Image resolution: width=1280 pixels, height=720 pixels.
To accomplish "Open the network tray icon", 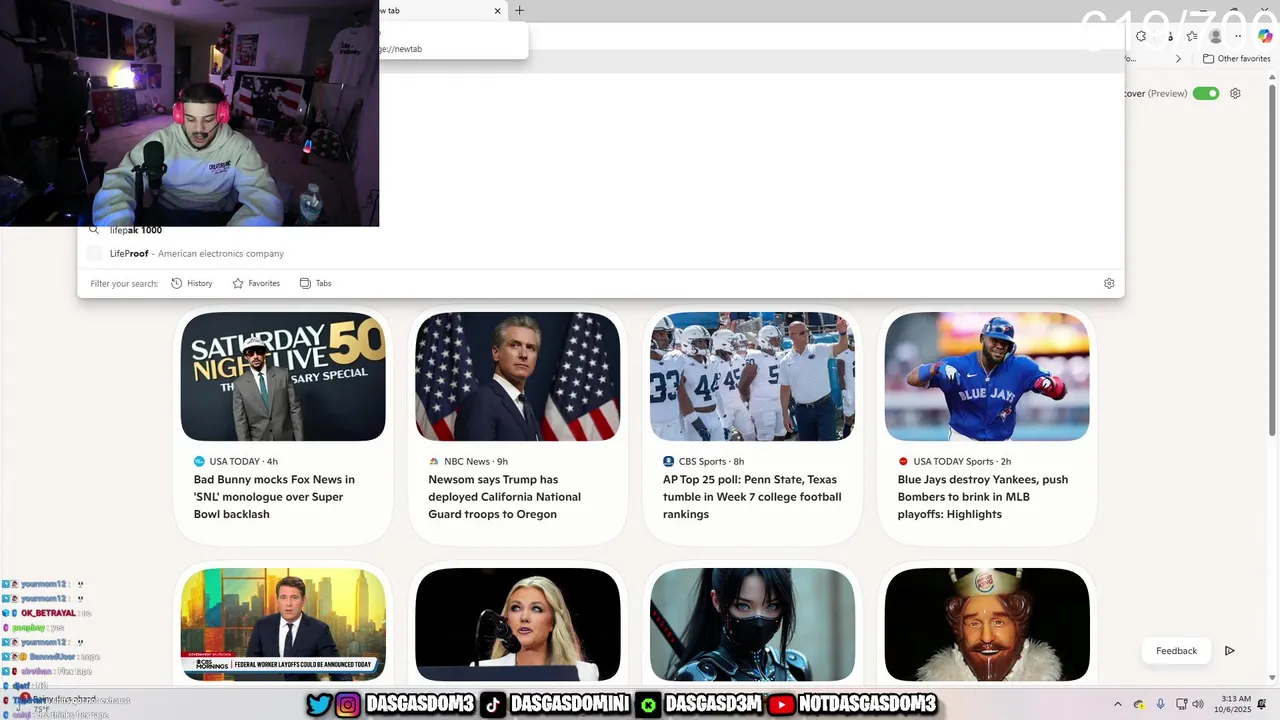I will click(x=1181, y=704).
